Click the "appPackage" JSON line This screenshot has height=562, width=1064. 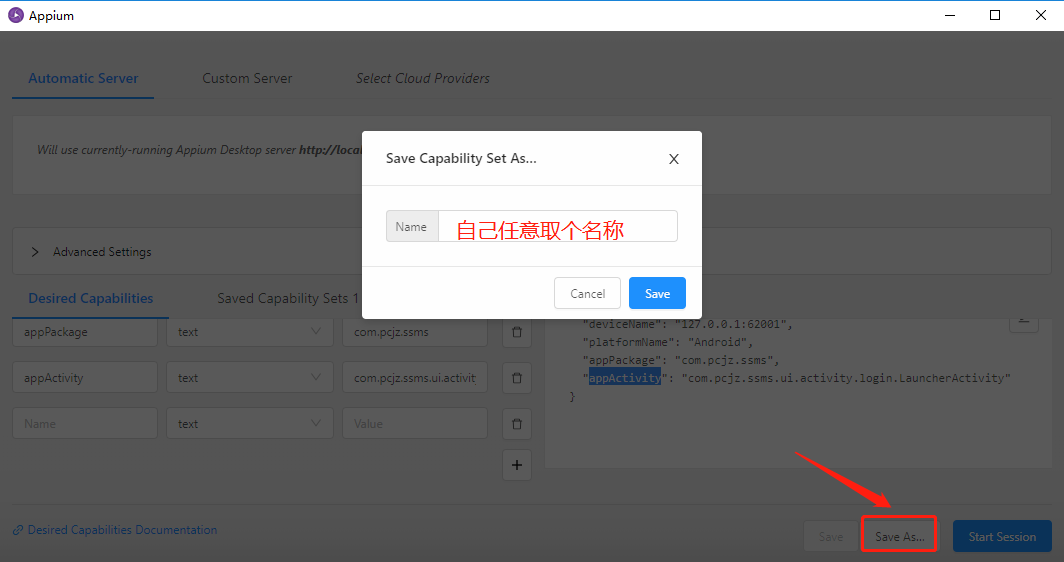pos(681,360)
